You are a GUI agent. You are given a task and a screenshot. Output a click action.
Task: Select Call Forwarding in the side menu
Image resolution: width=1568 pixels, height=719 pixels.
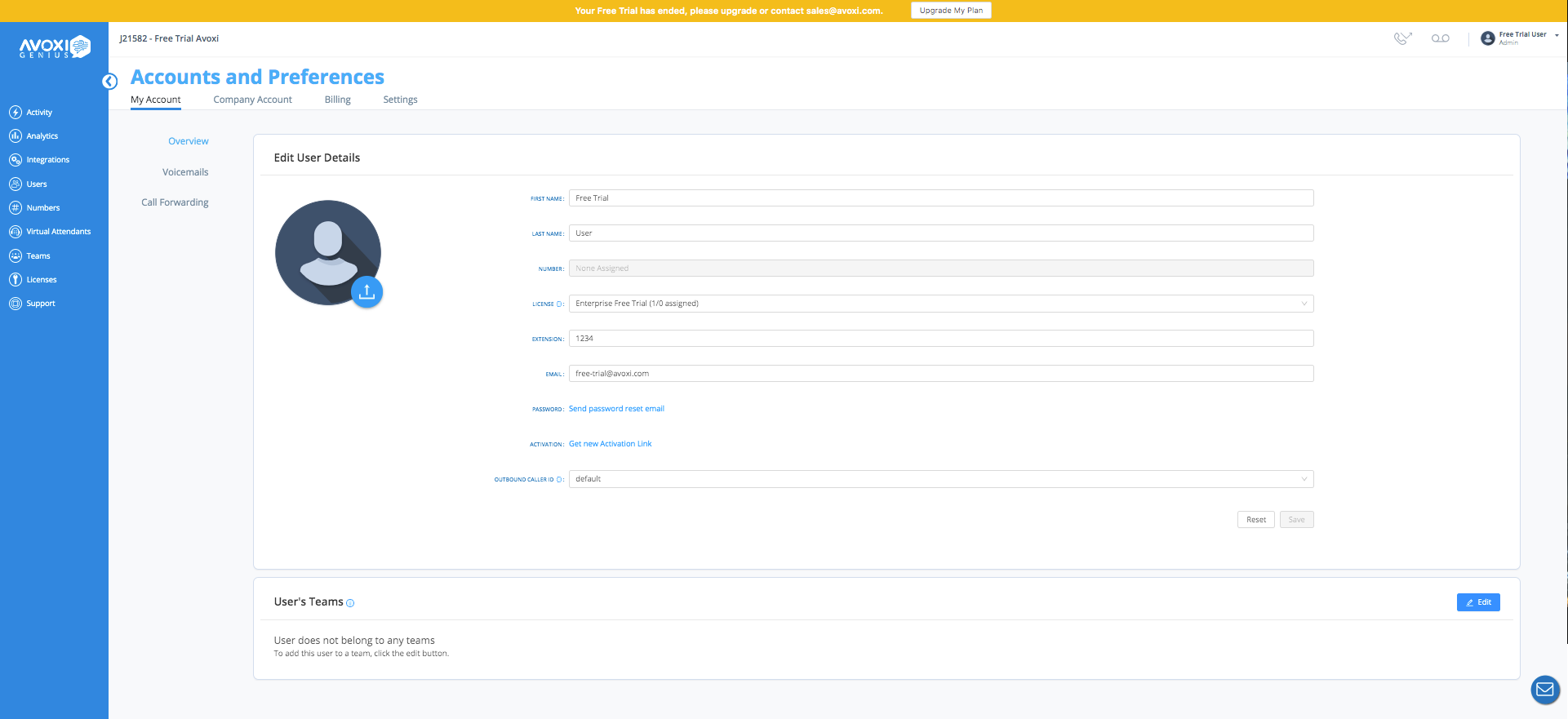point(175,202)
